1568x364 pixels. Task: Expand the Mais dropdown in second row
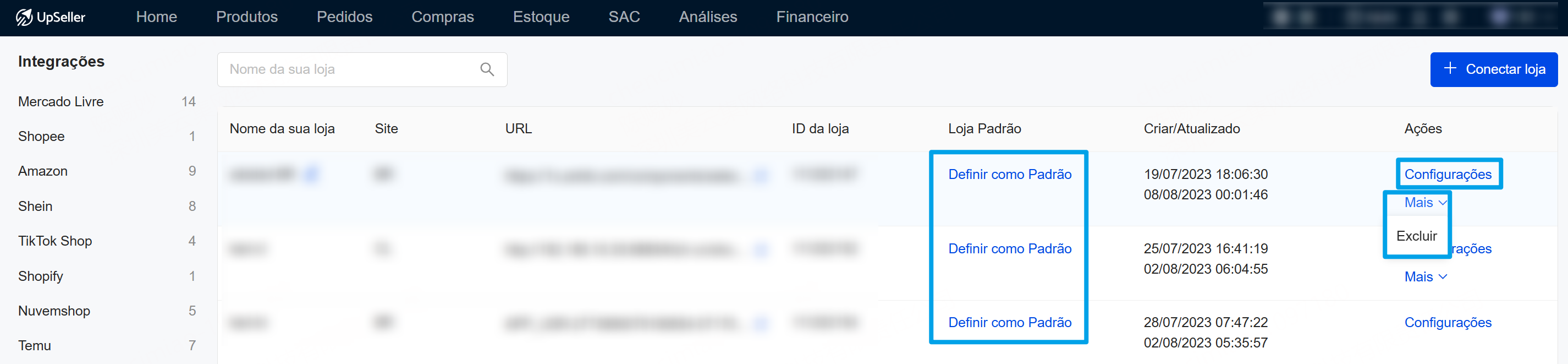(1424, 277)
